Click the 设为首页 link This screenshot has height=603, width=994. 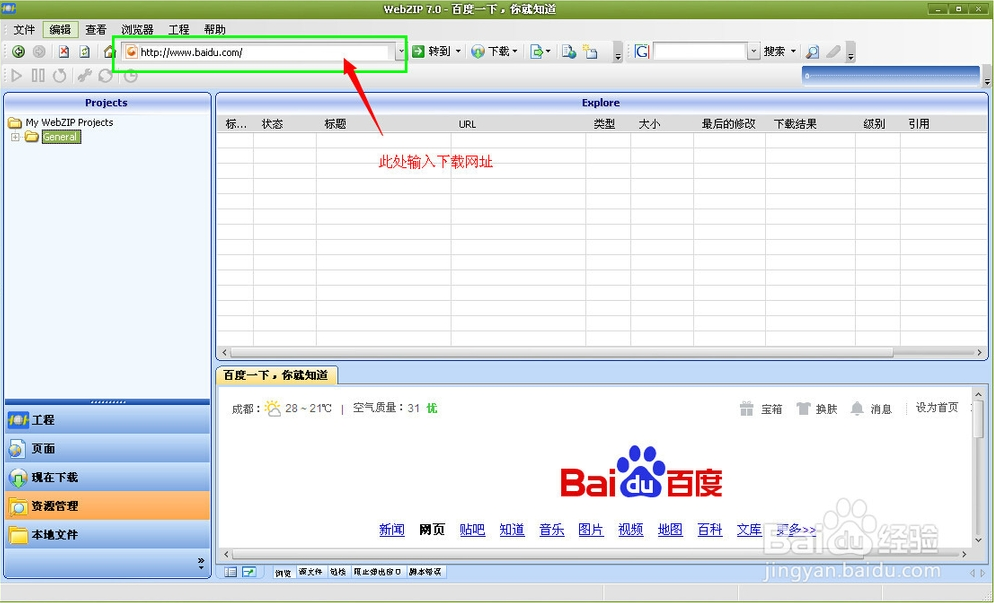pyautogui.click(x=937, y=408)
